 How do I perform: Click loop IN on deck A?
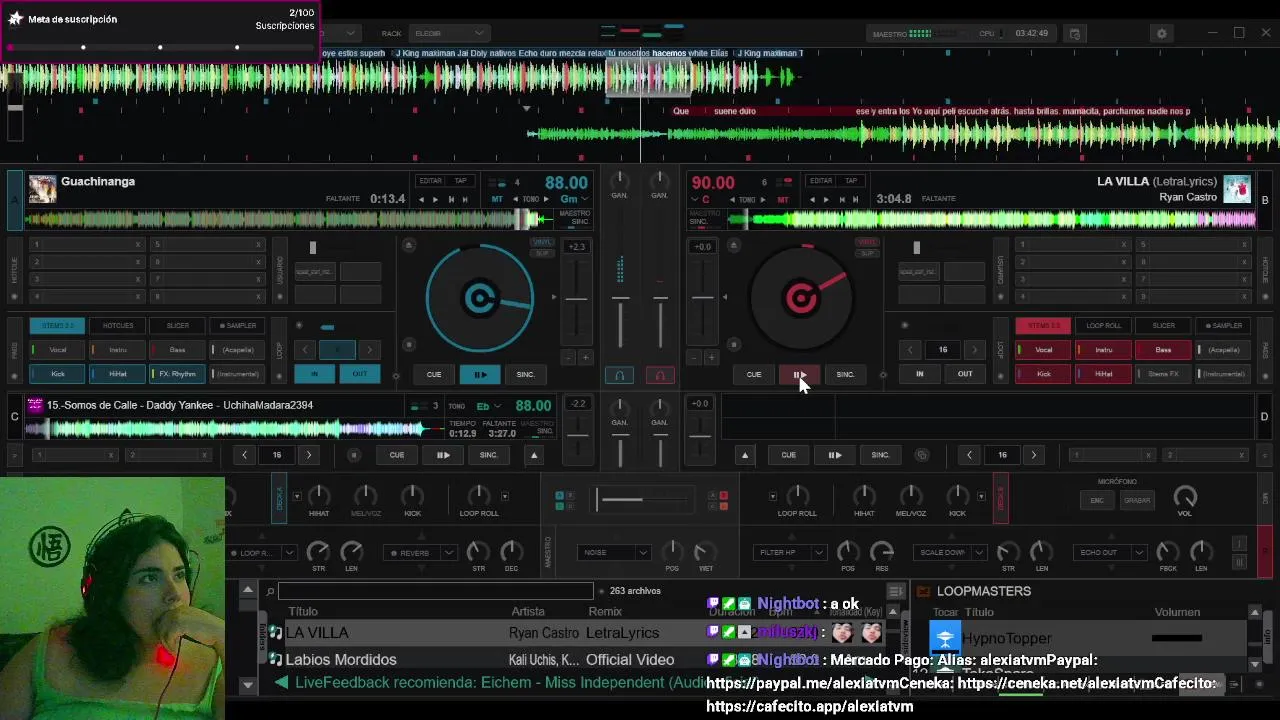[314, 374]
